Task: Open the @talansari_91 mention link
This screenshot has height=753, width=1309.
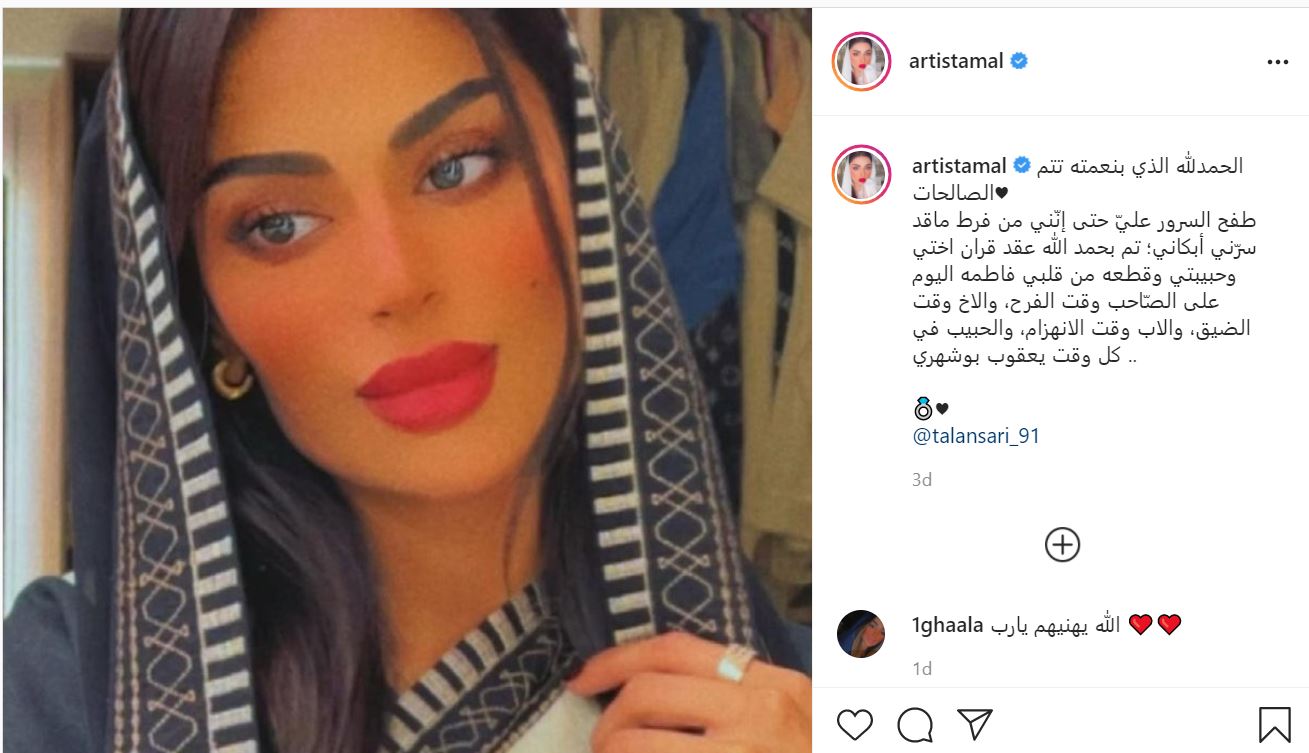Action: 976,436
